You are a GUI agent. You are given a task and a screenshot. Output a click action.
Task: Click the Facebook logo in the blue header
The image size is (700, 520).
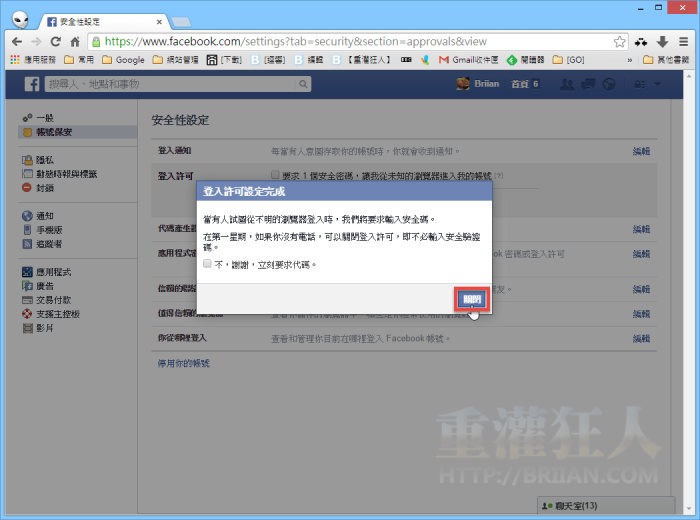point(32,85)
